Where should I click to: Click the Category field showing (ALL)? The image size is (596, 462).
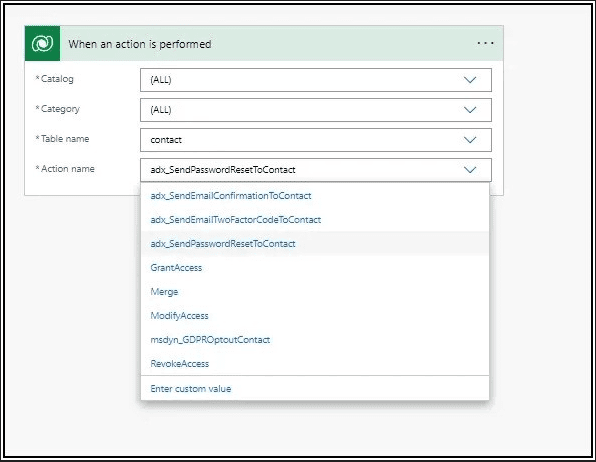pyautogui.click(x=315, y=110)
